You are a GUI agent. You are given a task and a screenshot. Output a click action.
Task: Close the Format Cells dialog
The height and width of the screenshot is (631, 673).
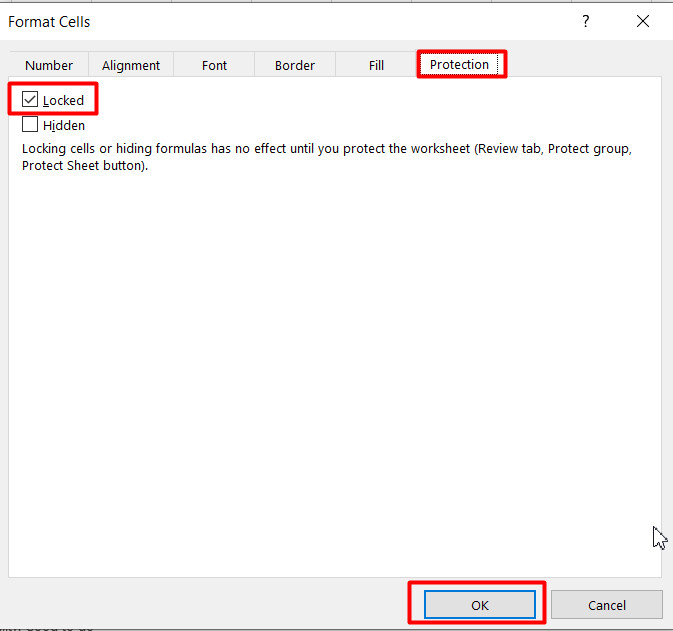coord(643,21)
